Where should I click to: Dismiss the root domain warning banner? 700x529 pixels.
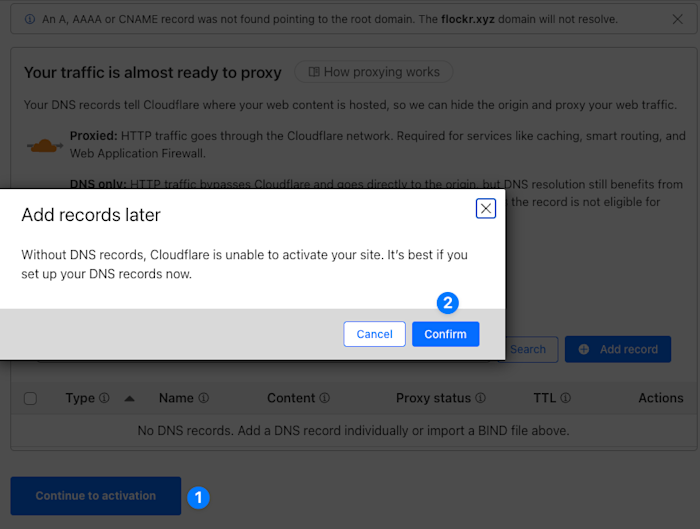click(x=678, y=19)
